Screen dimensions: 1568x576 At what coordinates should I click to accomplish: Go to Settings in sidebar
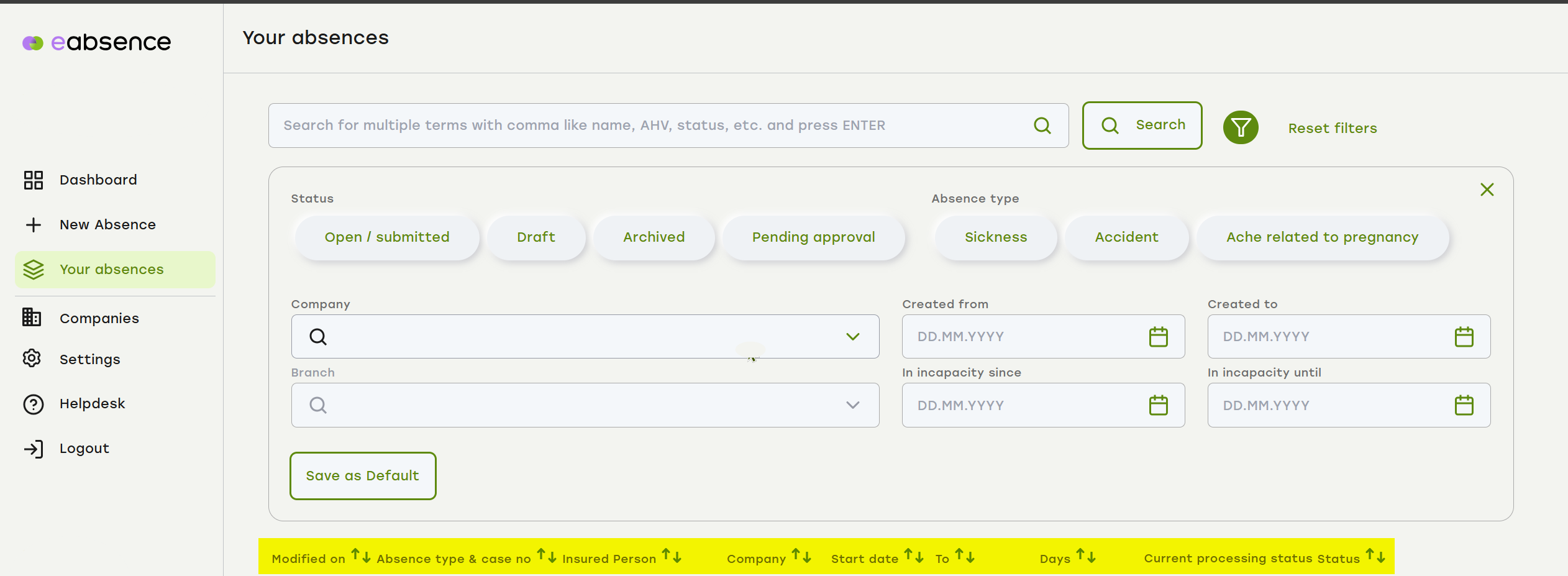[x=90, y=360]
